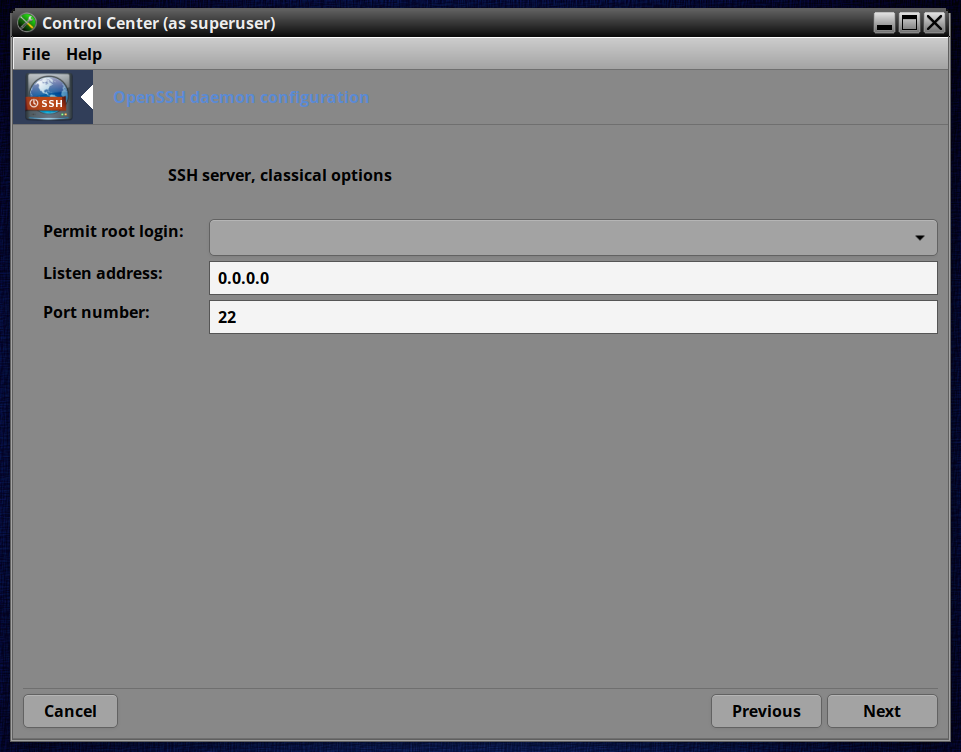Open the Permit root login dropdown
Screen dimensions: 961x752
point(573,237)
